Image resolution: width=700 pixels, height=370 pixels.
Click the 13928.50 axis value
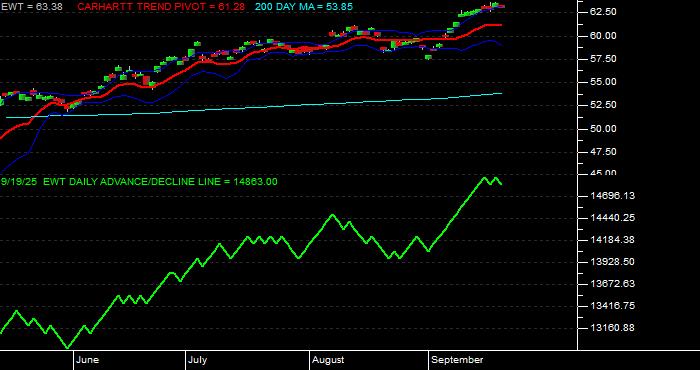613,262
